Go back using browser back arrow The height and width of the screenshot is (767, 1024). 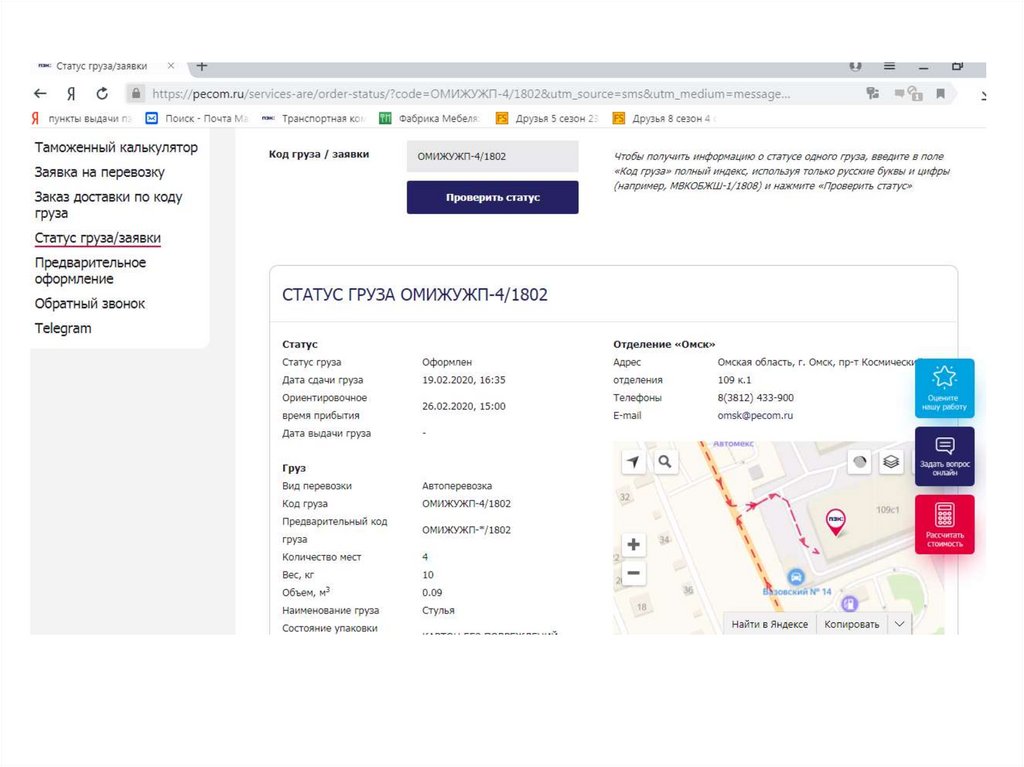[x=40, y=94]
